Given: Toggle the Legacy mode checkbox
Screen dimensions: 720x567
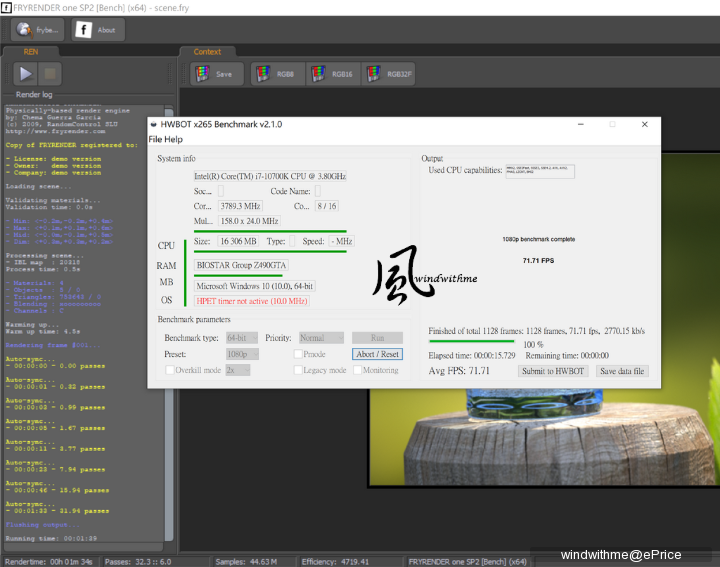Looking at the screenshot, I should click(x=298, y=370).
